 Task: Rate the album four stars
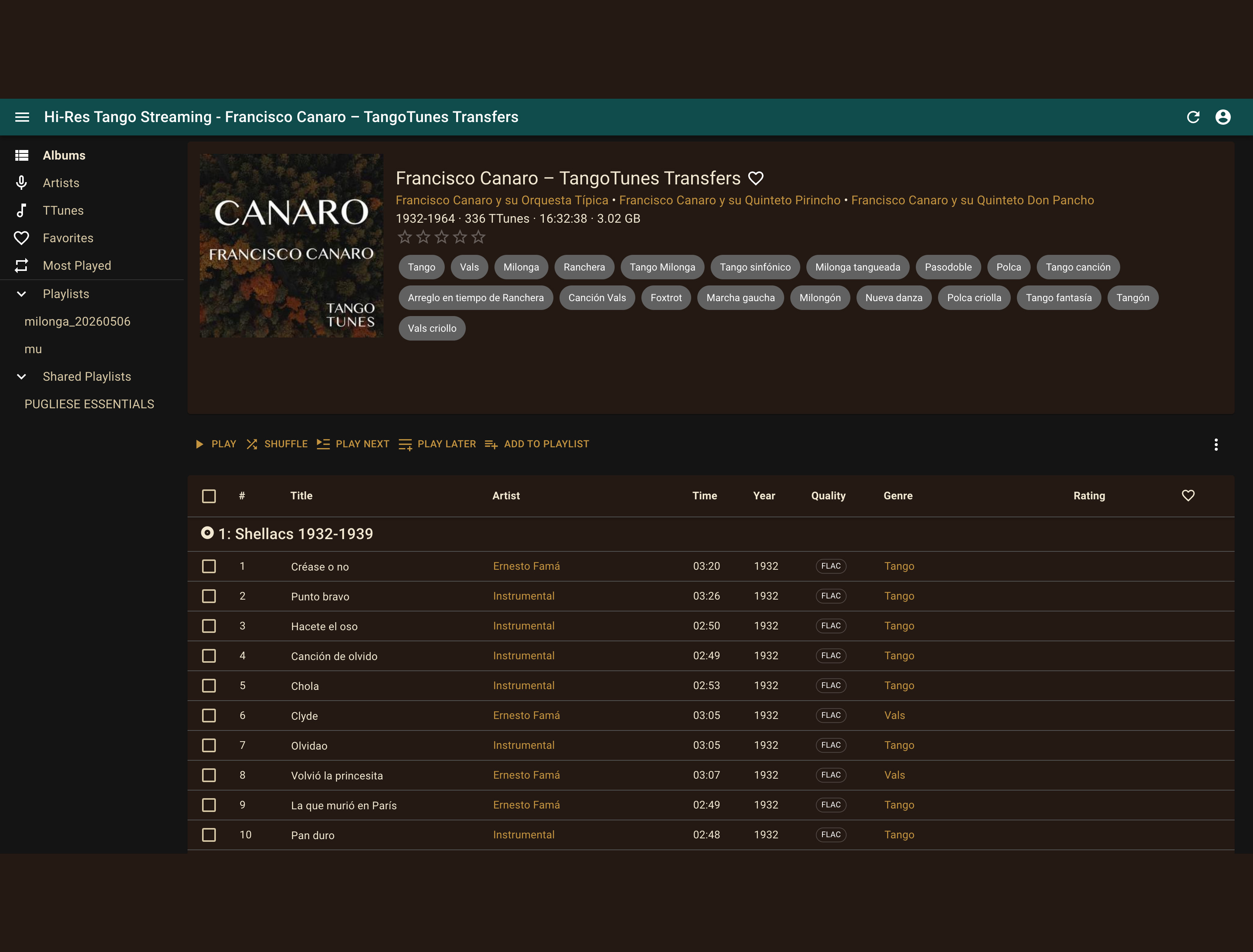[460, 237]
